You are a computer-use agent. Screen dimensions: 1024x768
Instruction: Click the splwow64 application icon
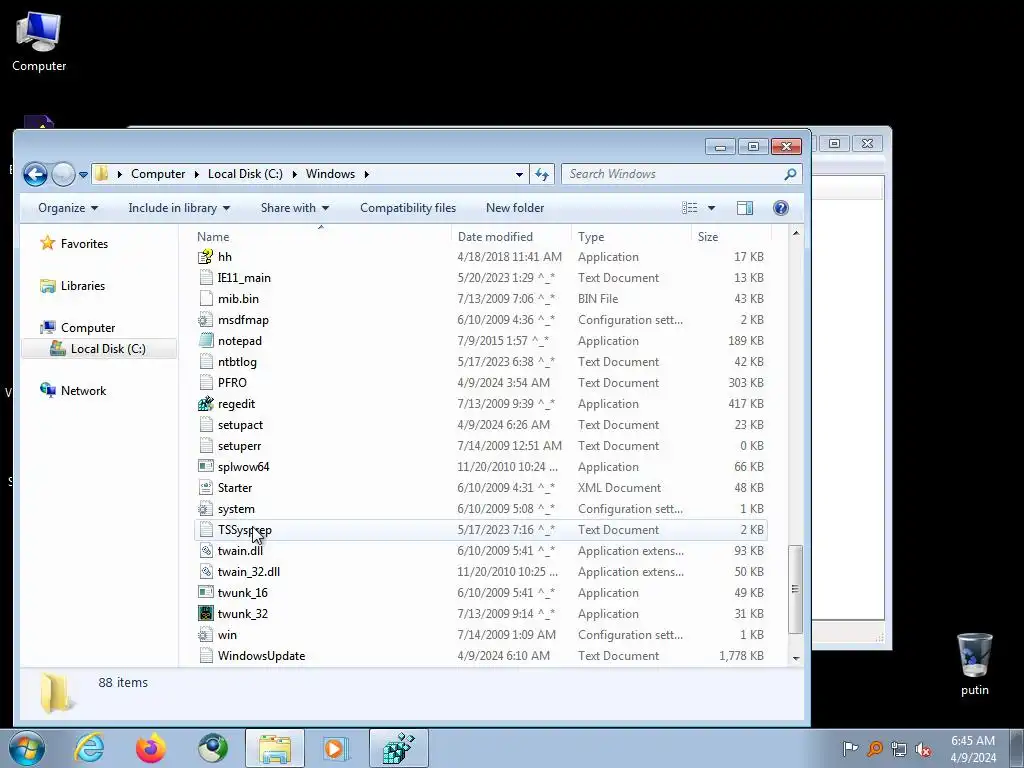pyautogui.click(x=206, y=467)
